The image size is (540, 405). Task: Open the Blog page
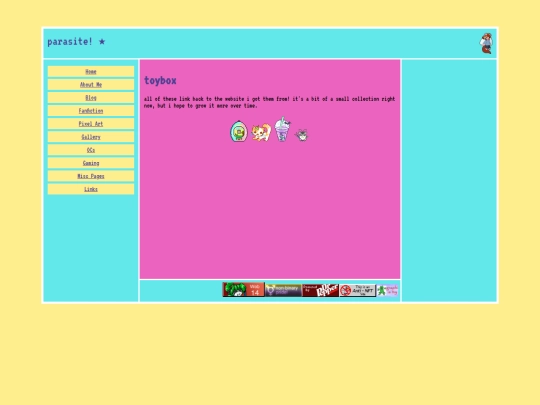pyautogui.click(x=91, y=98)
